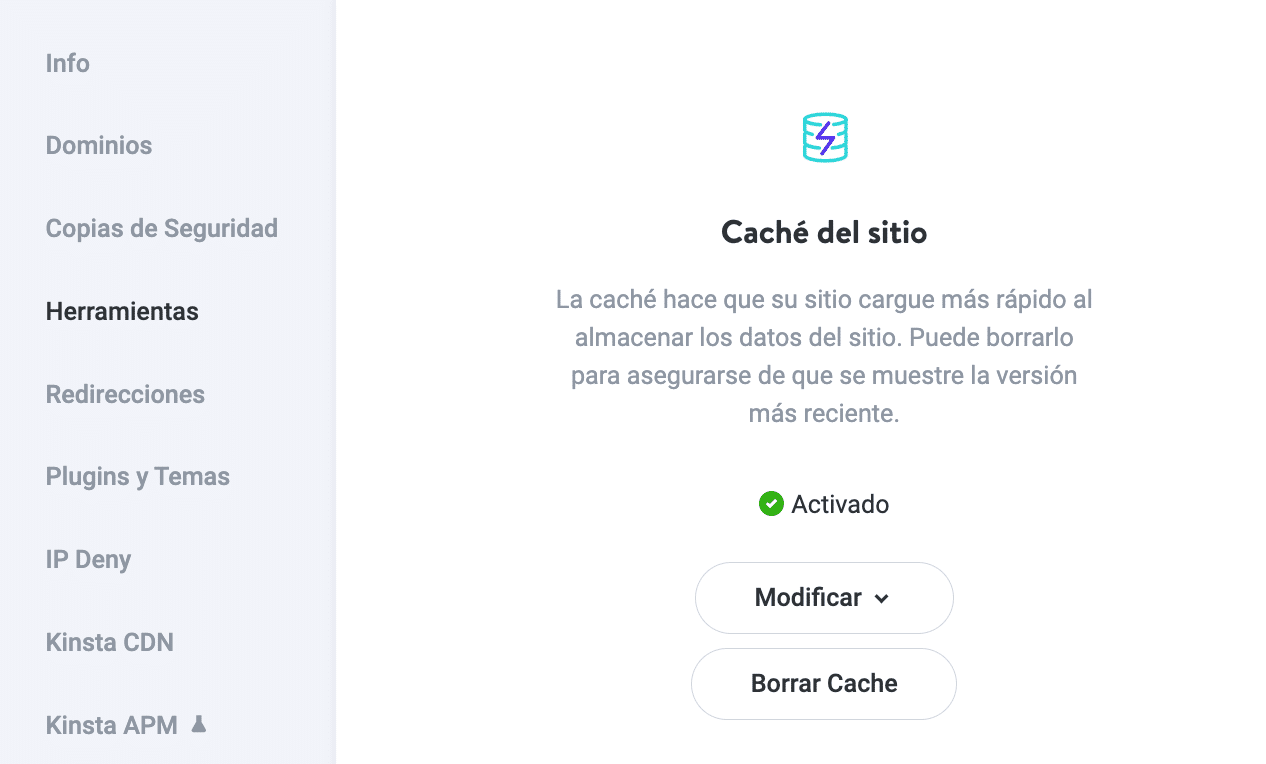This screenshot has width=1266, height=764.
Task: Open Modificar options for site cache
Action: point(824,597)
